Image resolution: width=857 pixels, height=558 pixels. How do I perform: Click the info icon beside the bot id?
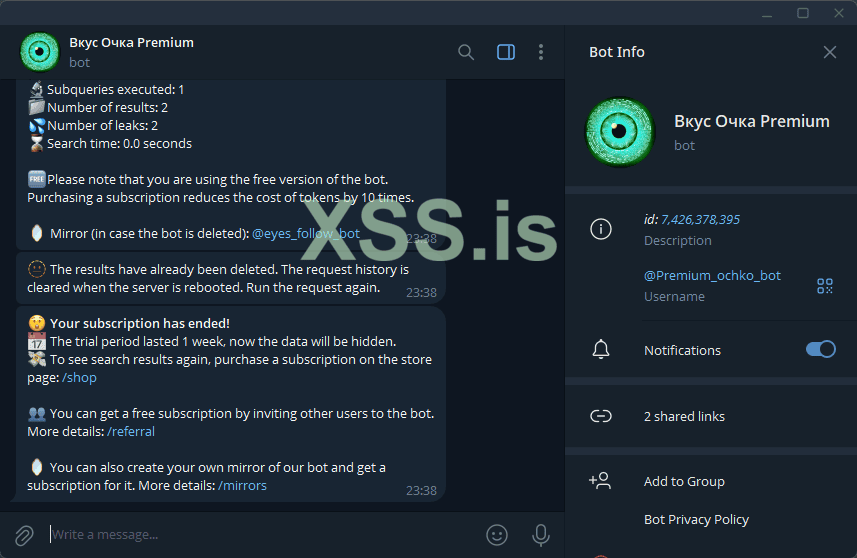[601, 229]
